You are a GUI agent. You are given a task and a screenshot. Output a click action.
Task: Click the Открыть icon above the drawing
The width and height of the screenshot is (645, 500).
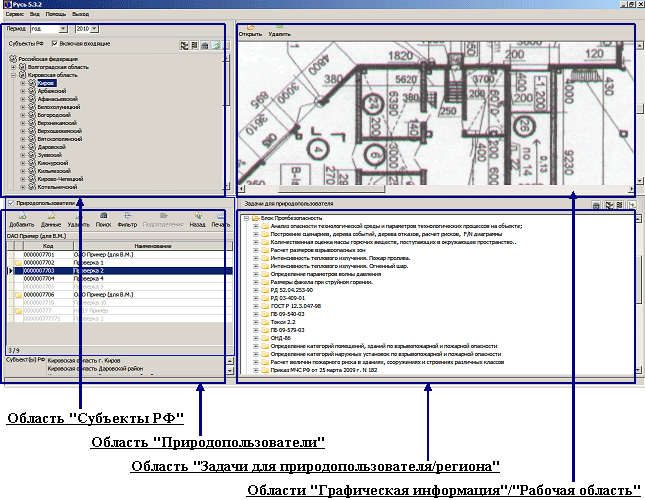[x=250, y=30]
